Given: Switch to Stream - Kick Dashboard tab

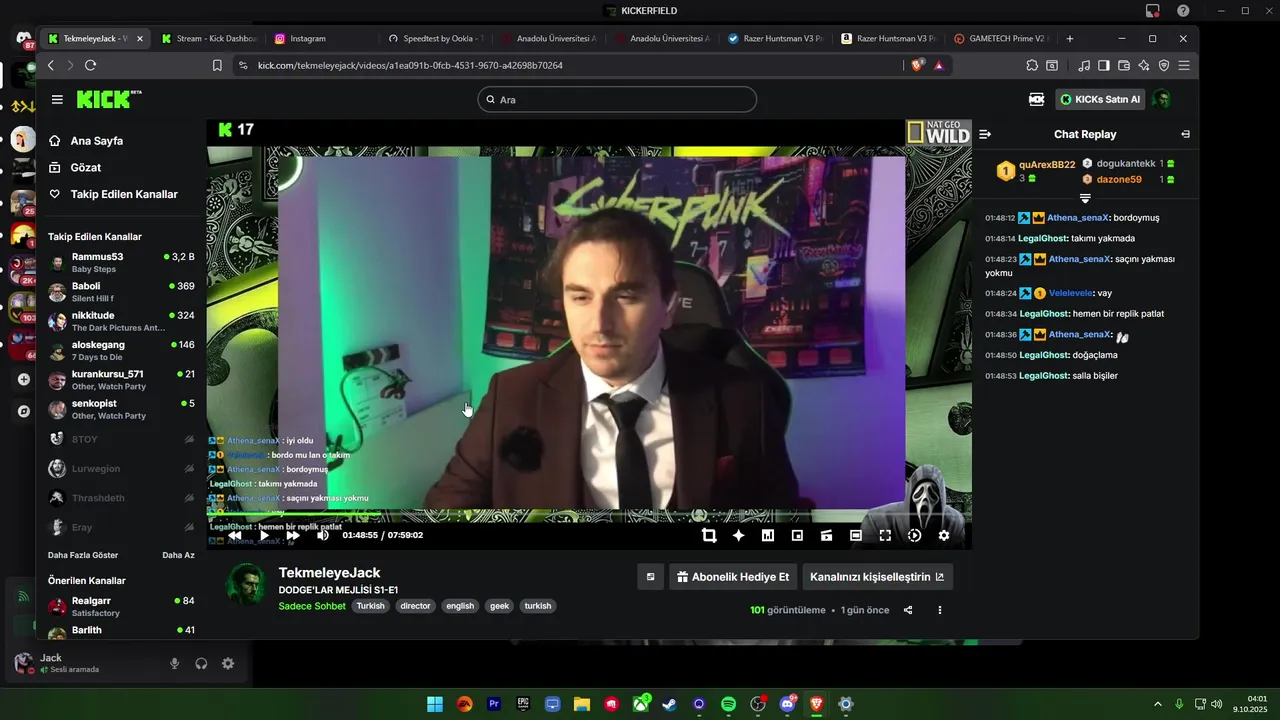Looking at the screenshot, I should 209,39.
